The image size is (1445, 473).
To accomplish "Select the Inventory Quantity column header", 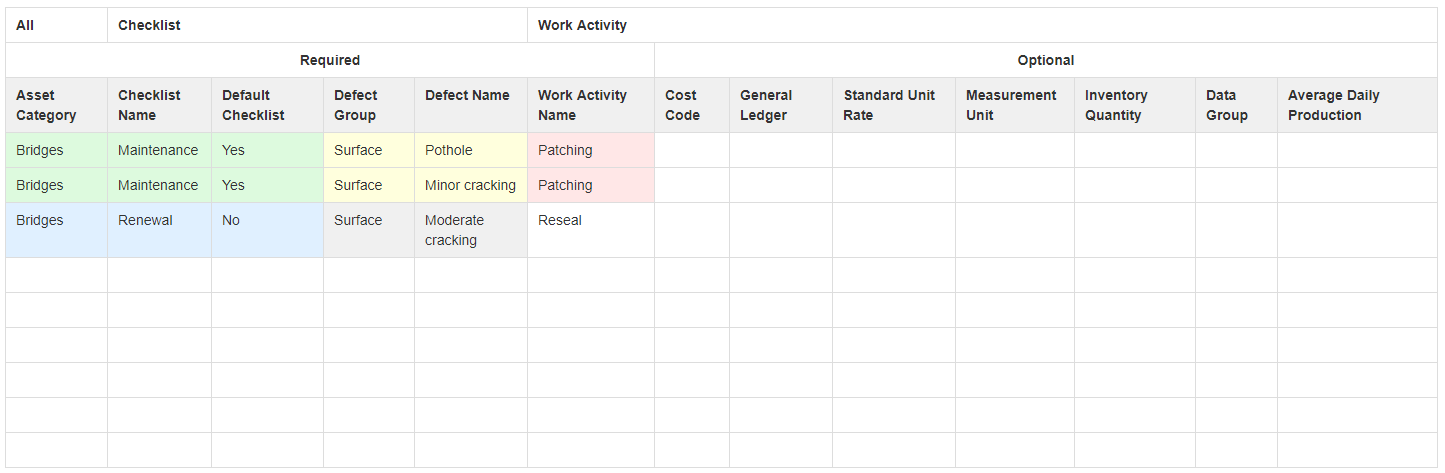I will pos(1135,105).
